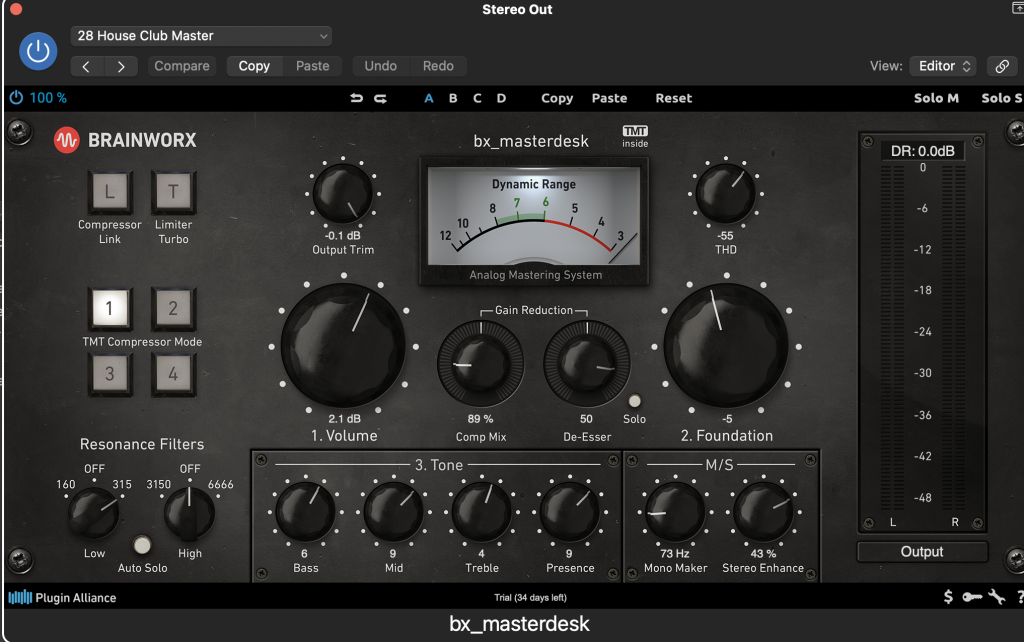The image size is (1024, 642).
Task: Click the 100 % mix value
Action: [48, 98]
